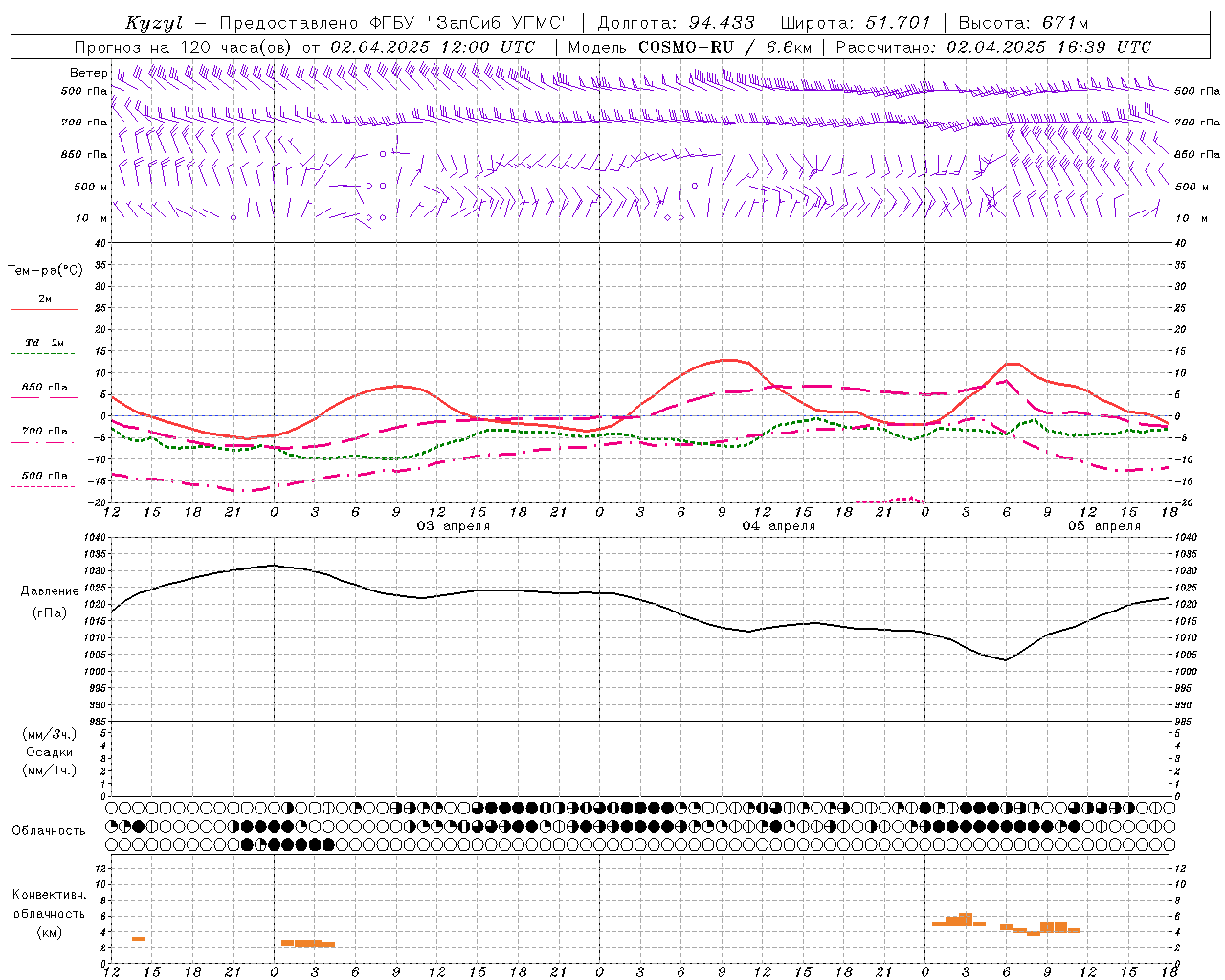Click the '(мм/1ч.)' precipitation unit label

(x=50, y=770)
